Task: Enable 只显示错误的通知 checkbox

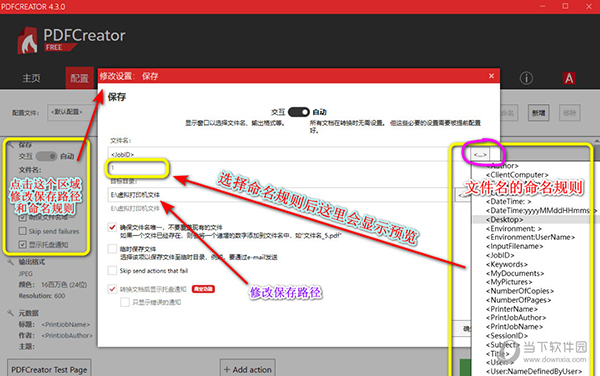Action: point(125,302)
